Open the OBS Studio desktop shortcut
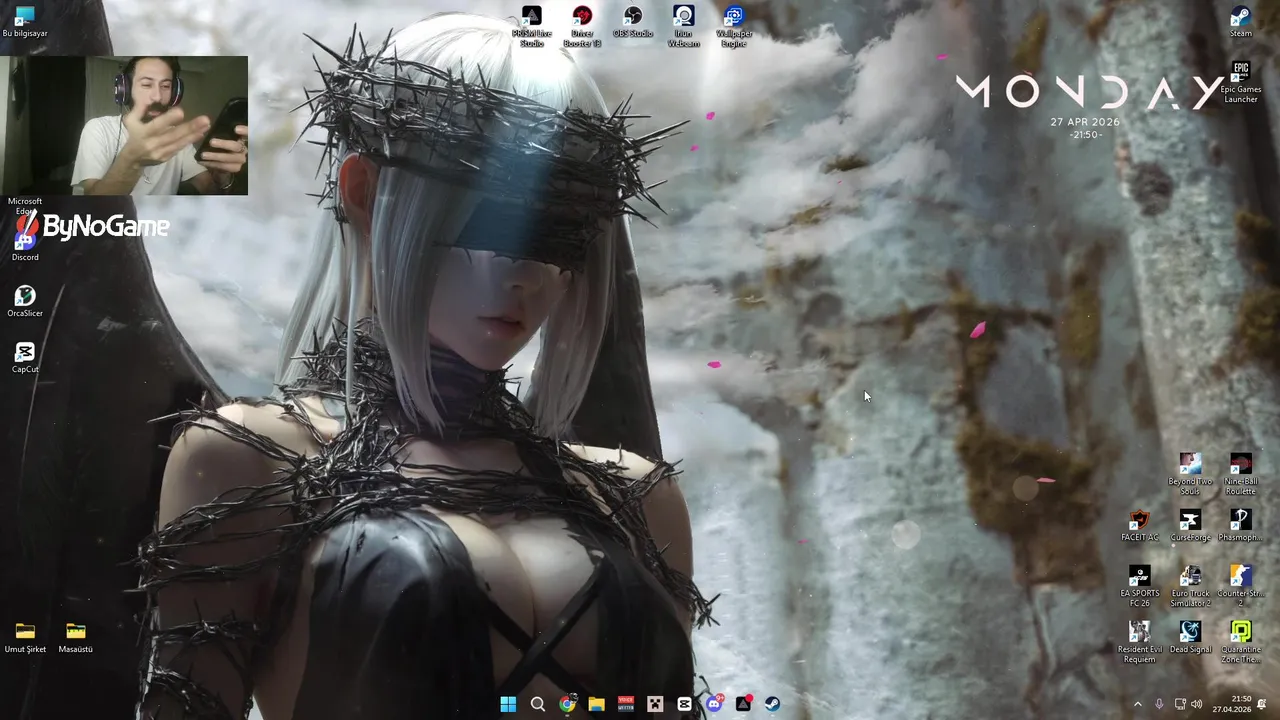 point(633,22)
